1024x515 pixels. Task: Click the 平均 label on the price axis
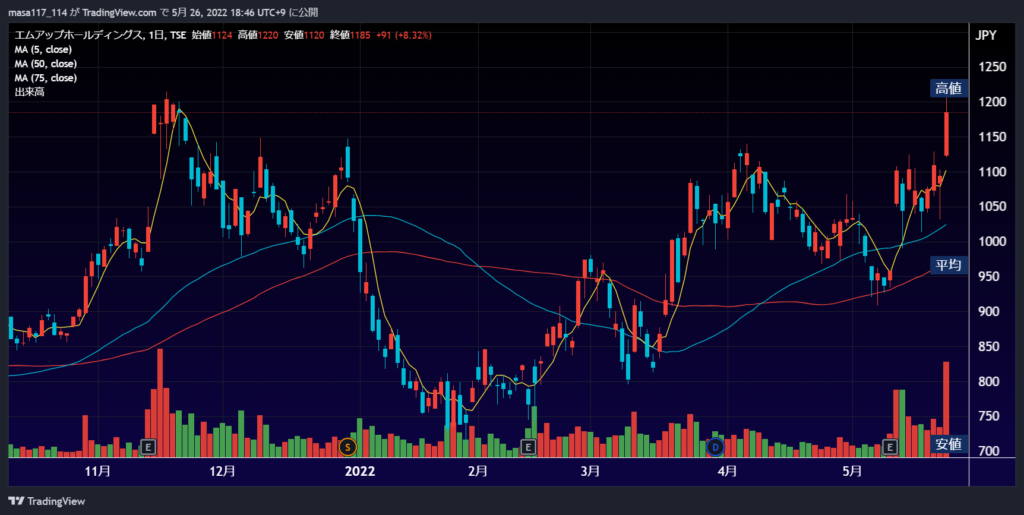(949, 265)
